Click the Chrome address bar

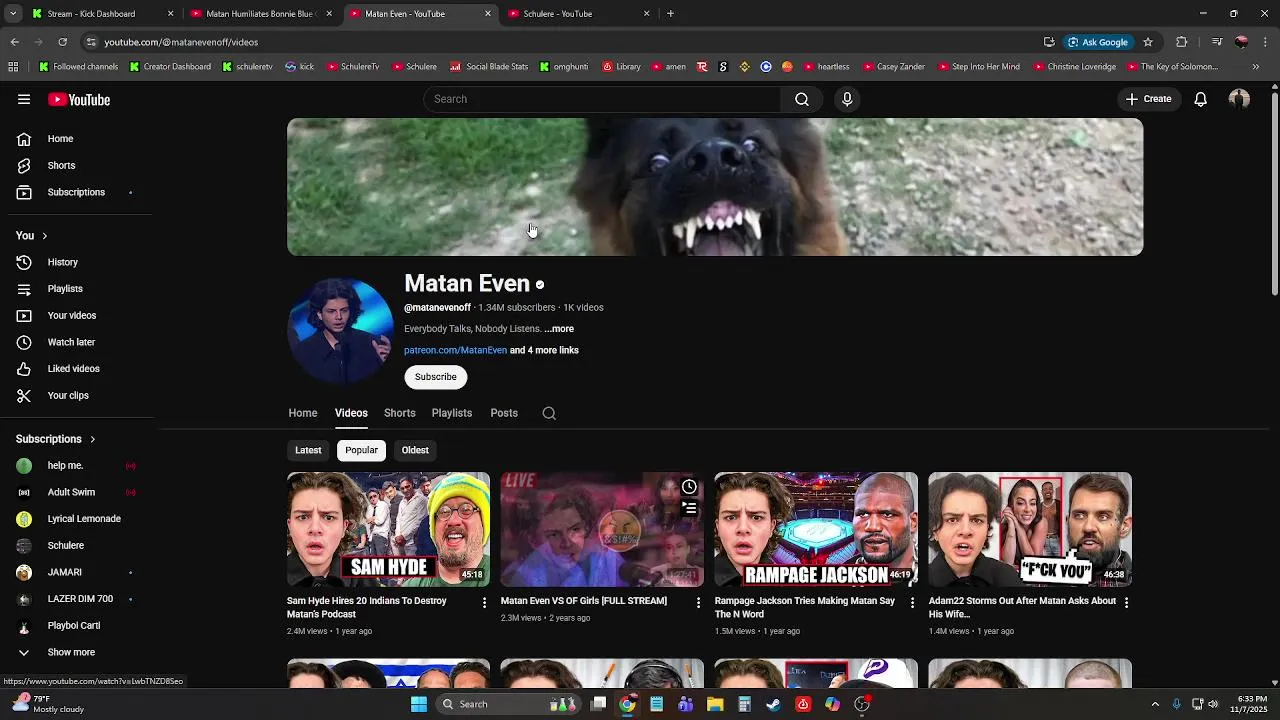[560, 42]
